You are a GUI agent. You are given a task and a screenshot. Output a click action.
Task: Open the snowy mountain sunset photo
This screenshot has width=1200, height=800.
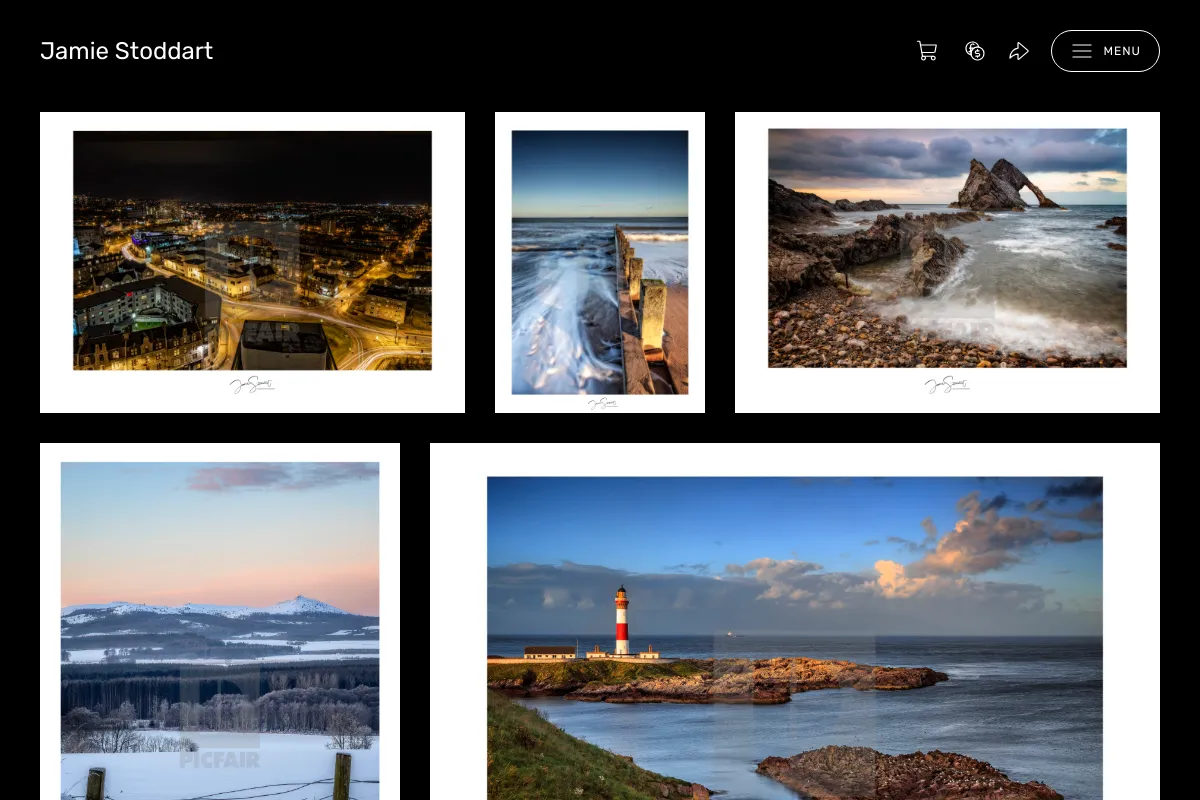click(220, 630)
